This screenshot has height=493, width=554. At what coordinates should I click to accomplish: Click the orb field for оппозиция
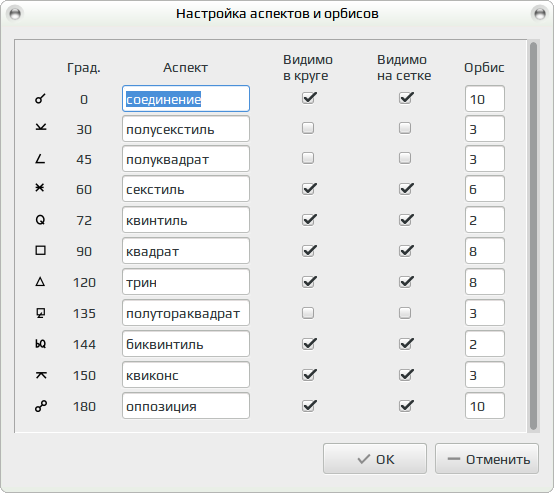click(x=485, y=406)
